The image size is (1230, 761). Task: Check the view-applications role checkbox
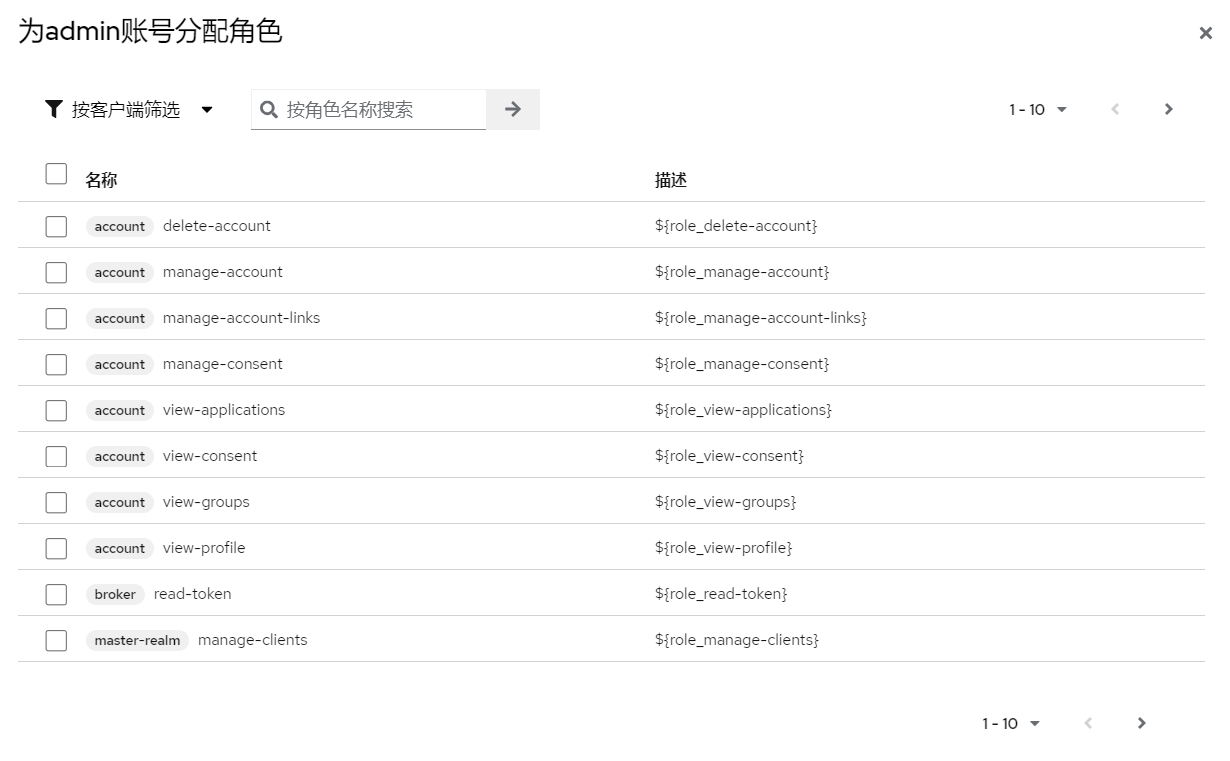click(56, 410)
